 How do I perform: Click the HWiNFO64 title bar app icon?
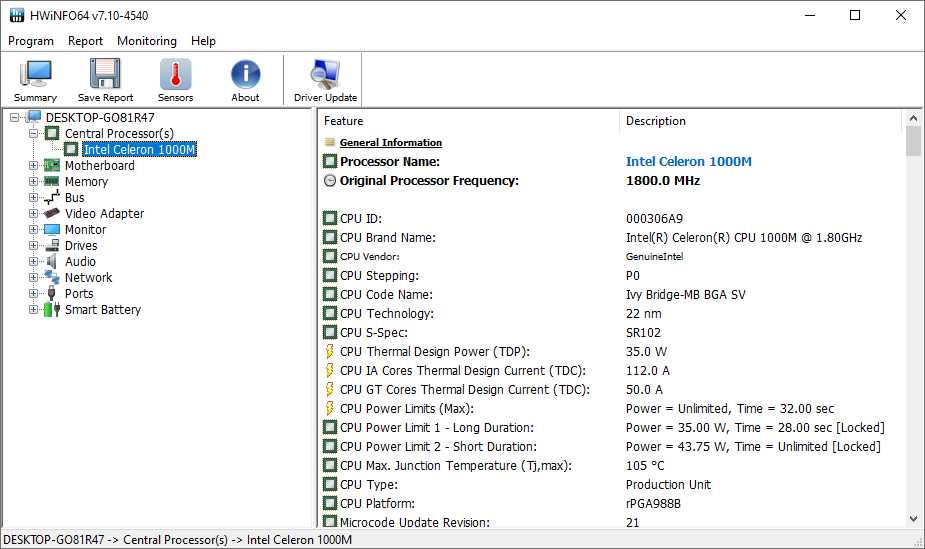click(x=17, y=15)
